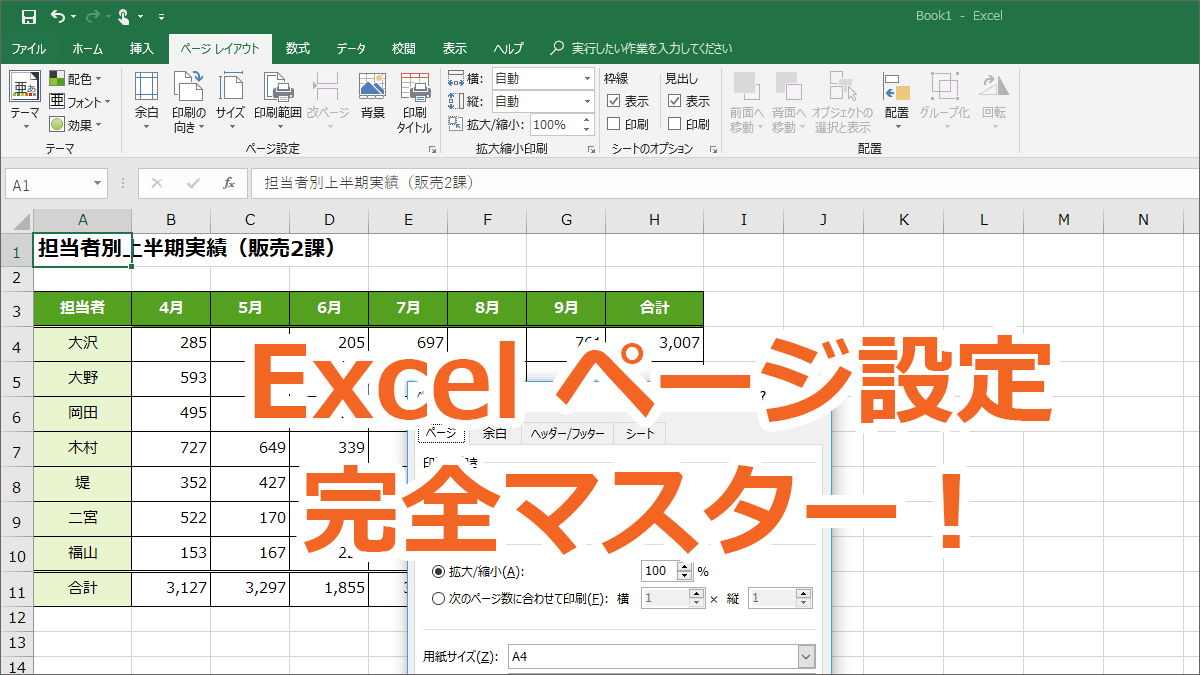Toggle 枠線 印刷 gridlines print checkbox
This screenshot has width=1200, height=675.
614,124
